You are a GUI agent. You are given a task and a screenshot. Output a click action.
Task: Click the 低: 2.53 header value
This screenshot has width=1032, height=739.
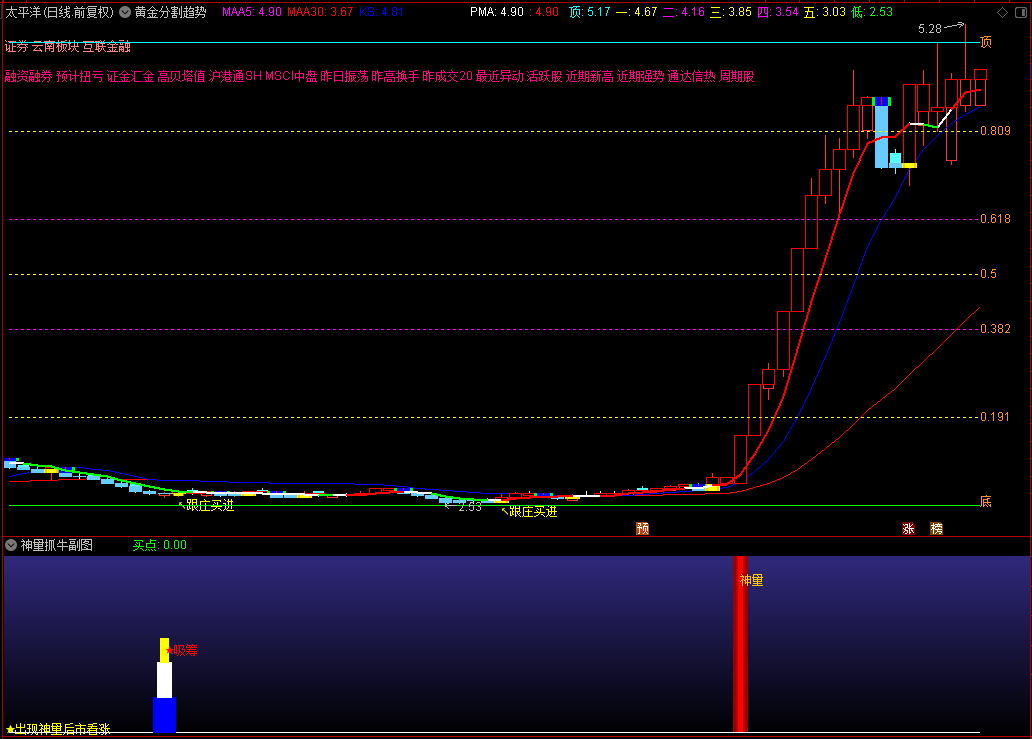point(872,12)
